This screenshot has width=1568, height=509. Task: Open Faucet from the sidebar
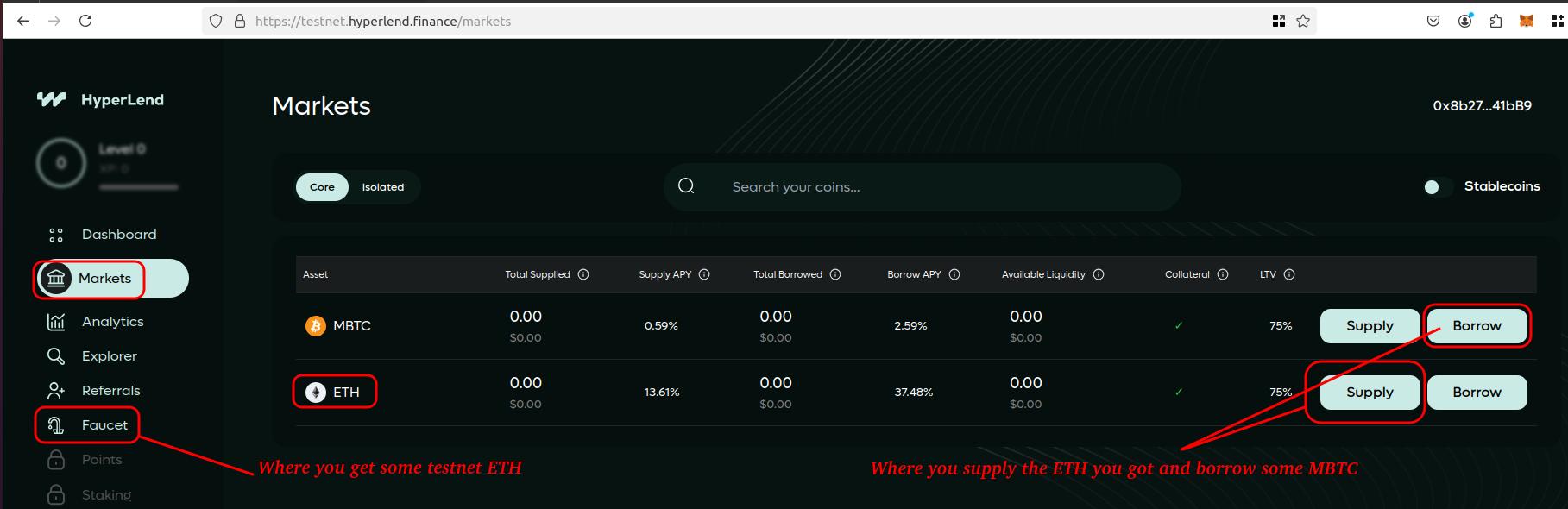pos(104,425)
